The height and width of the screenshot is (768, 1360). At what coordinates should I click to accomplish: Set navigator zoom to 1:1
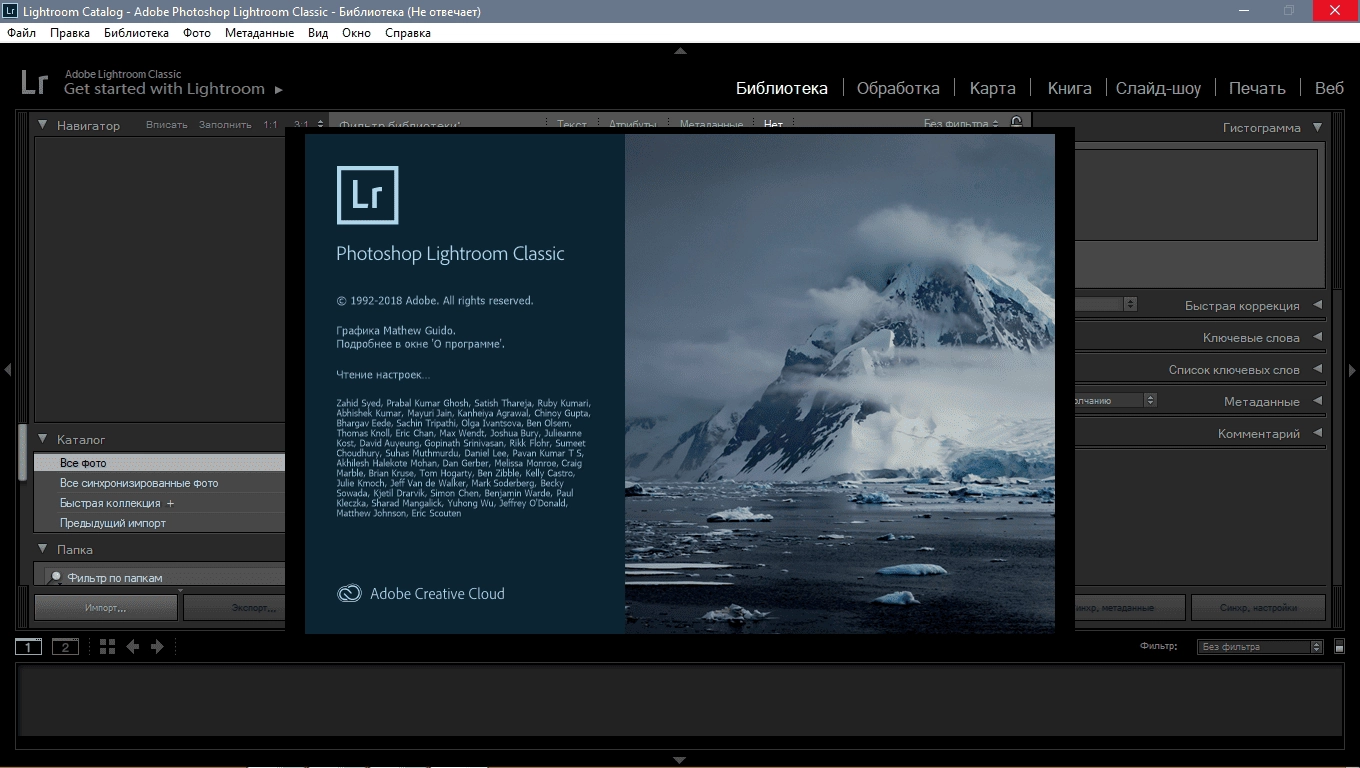coord(270,125)
